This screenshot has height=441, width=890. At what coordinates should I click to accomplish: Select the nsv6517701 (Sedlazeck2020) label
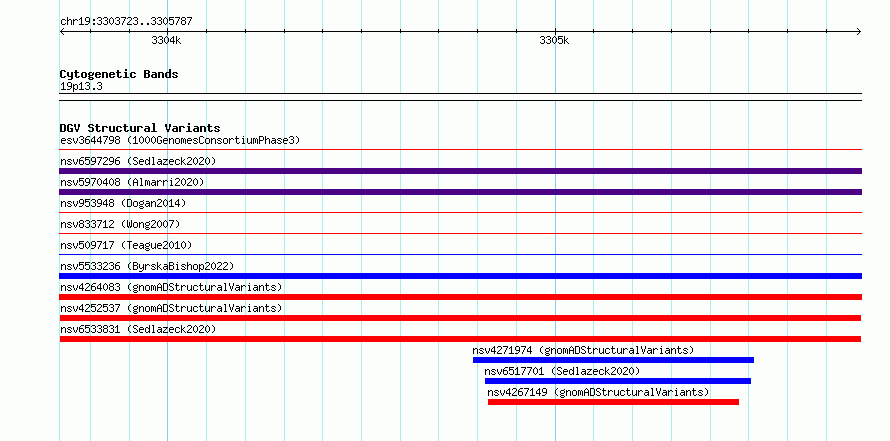point(562,371)
